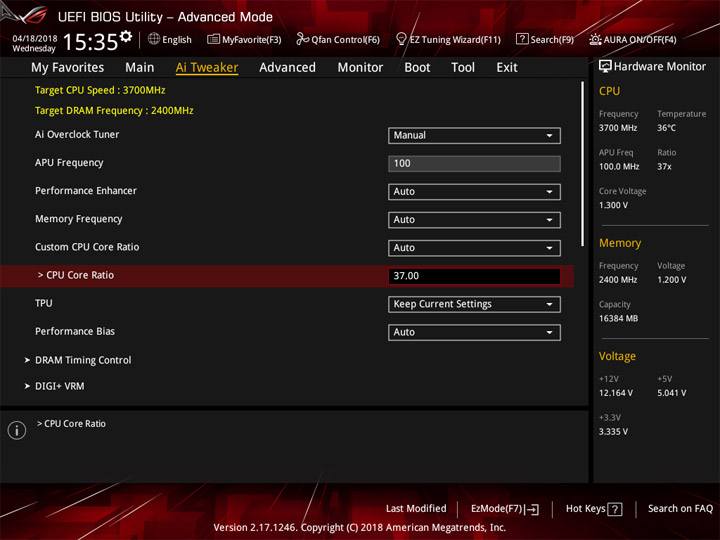Click the Memory Frequency label
Screen dimensions: 720x540
tap(79, 219)
